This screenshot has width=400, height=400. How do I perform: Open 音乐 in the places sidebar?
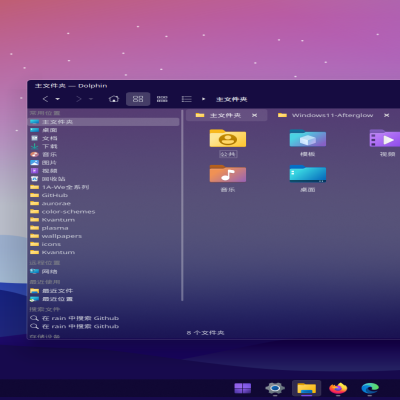pyautogui.click(x=104, y=155)
